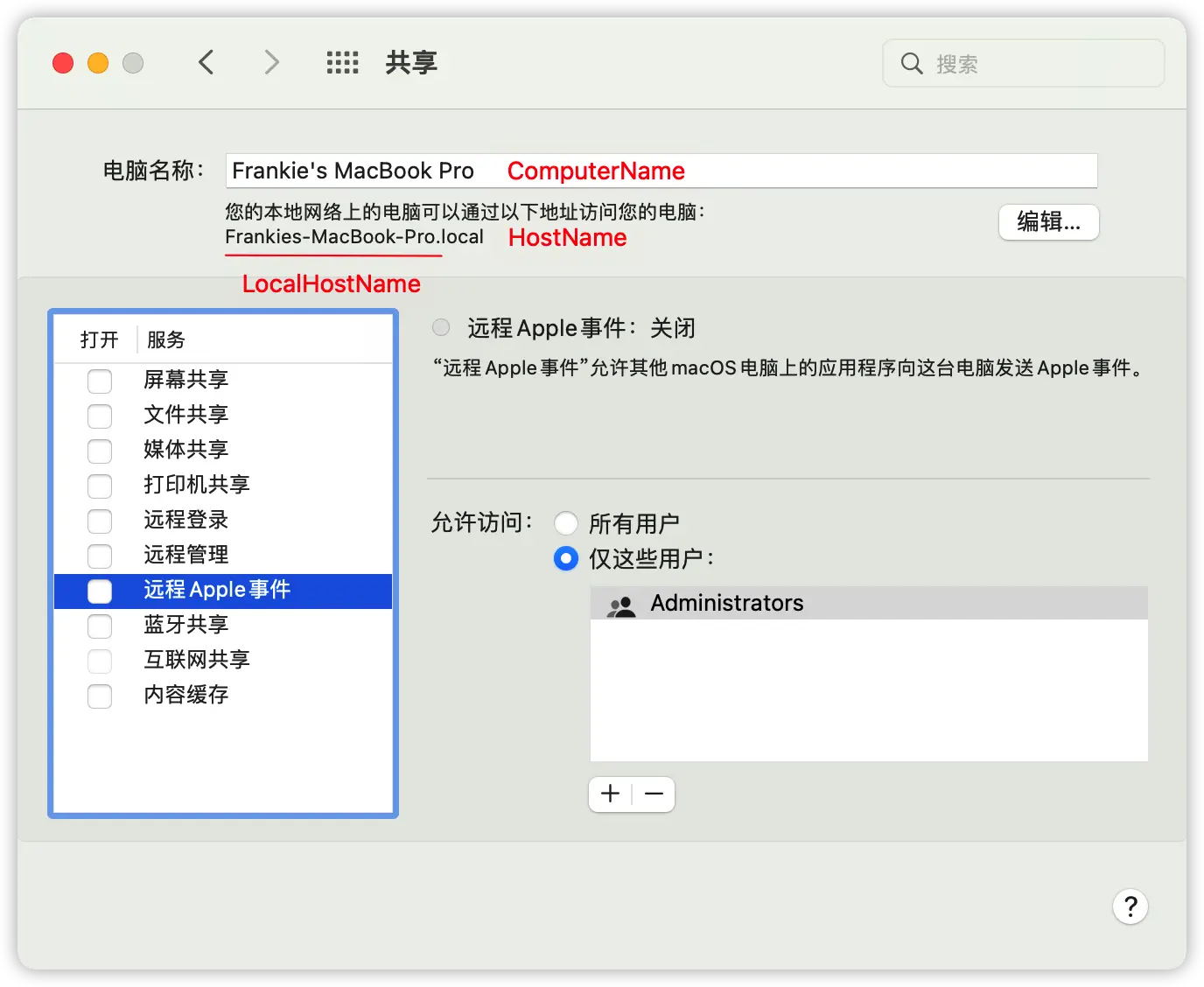Image resolution: width=1204 pixels, height=987 pixels.
Task: Select the 屏幕共享 service row
Action: click(223, 381)
